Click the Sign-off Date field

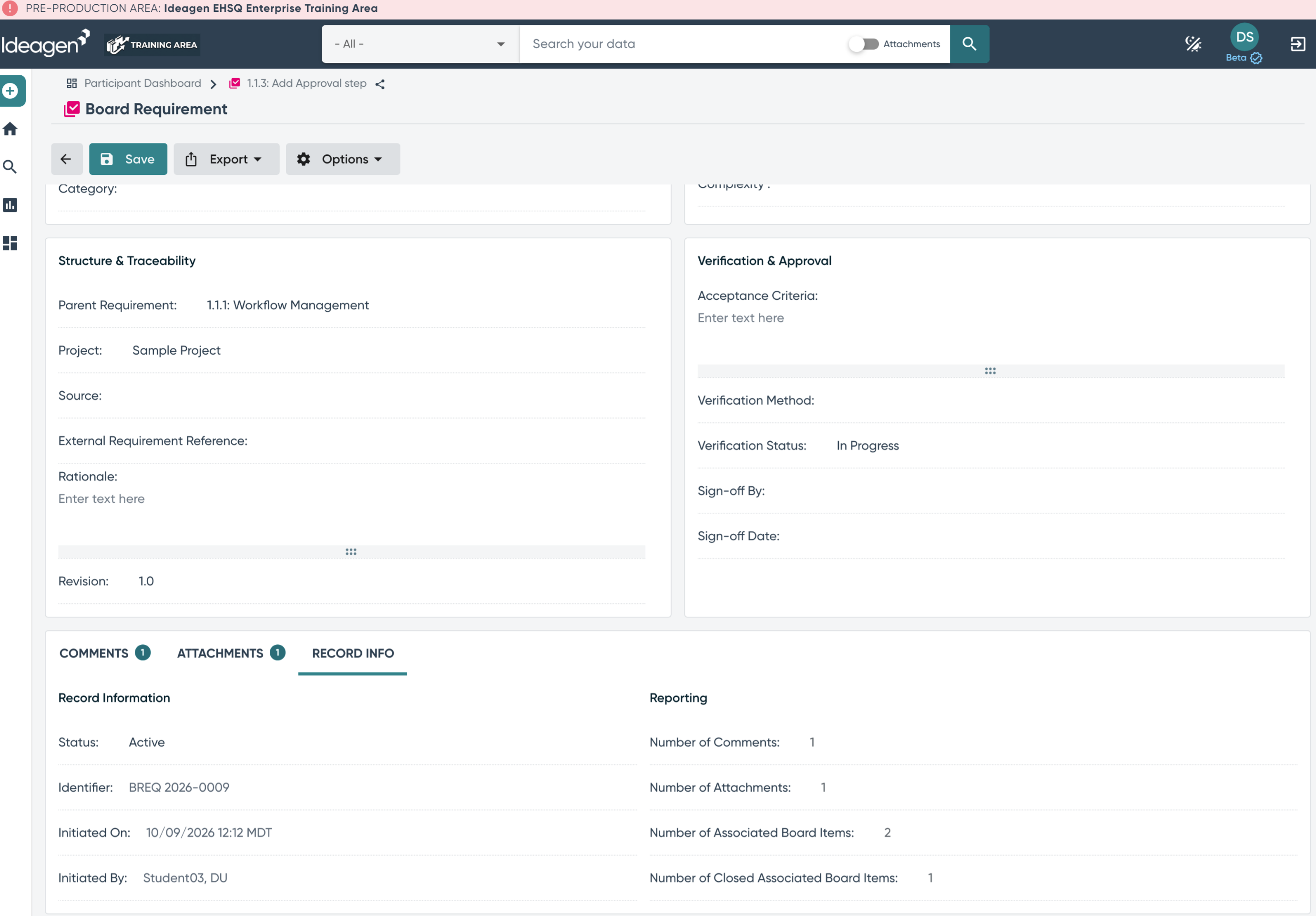(990, 536)
